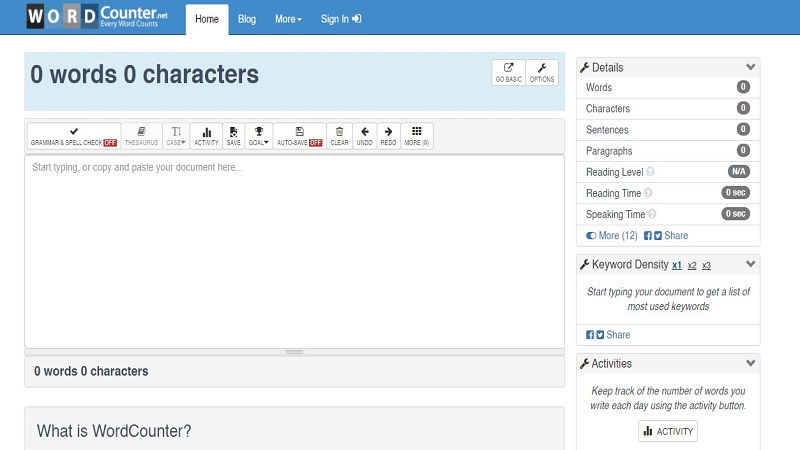Click the Undo arrow button
800x450 pixels.
click(364, 136)
